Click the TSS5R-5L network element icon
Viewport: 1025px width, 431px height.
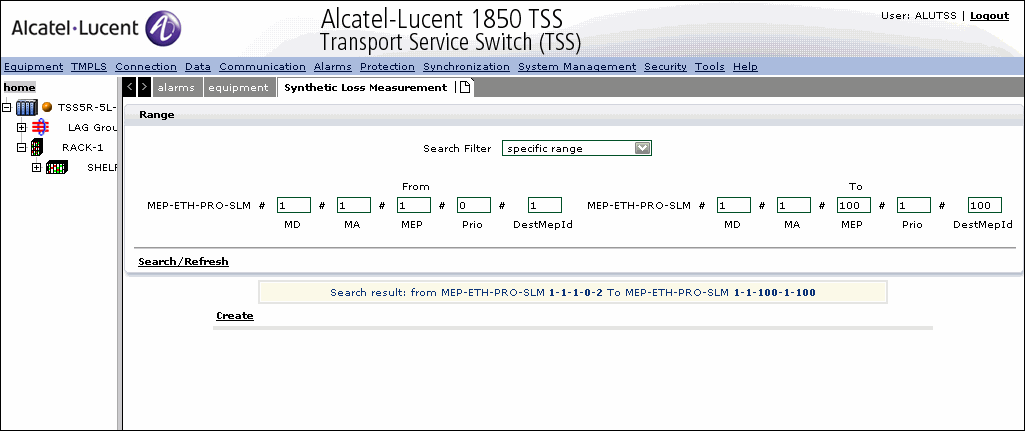(27, 107)
